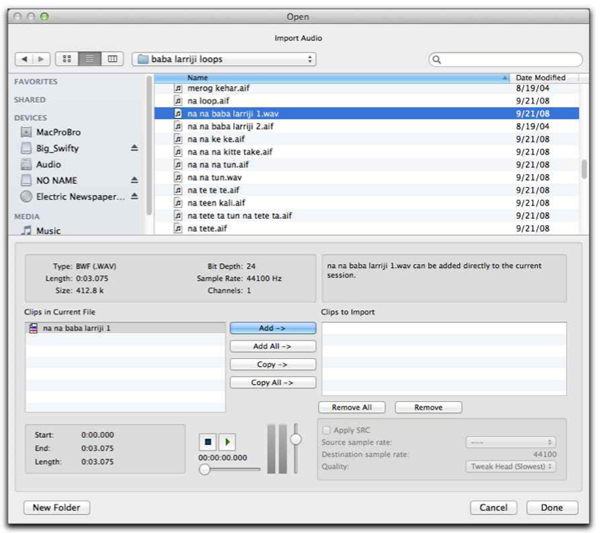Switch to column view mode

[x=112, y=59]
